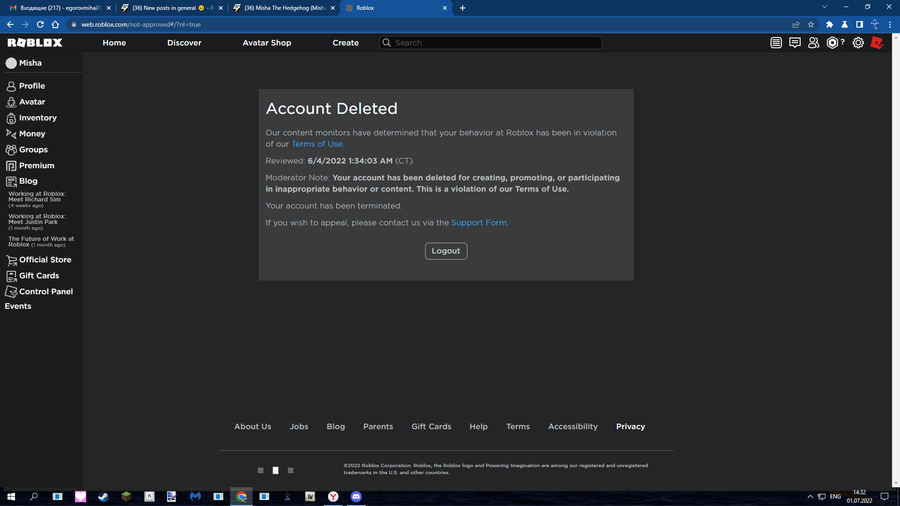Open the Support Form link
The height and width of the screenshot is (506, 900).
click(x=479, y=223)
